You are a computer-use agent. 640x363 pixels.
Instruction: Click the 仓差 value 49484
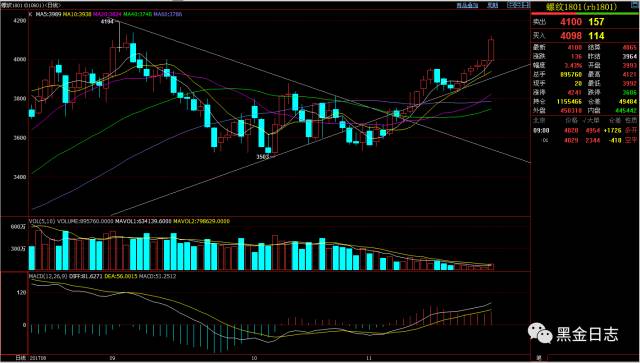pos(628,101)
